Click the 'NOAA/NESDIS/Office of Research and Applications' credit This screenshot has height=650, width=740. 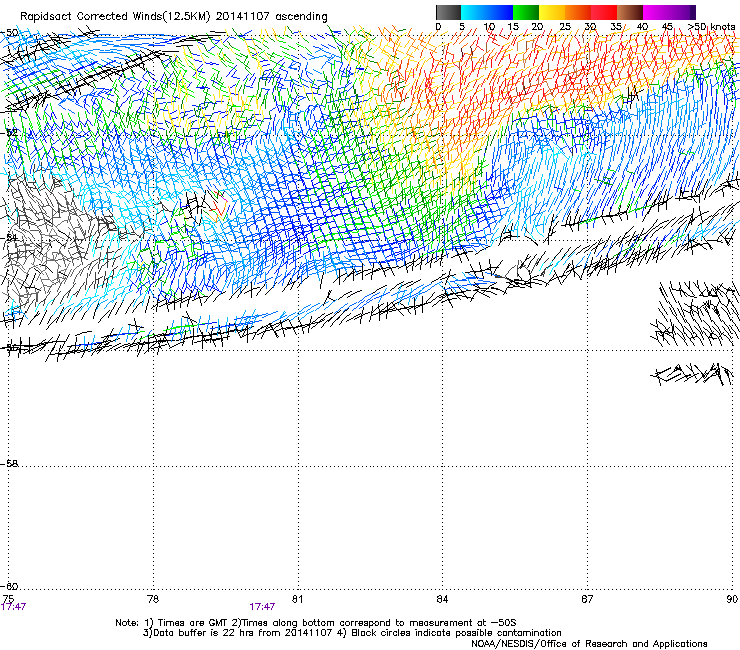[589, 644]
